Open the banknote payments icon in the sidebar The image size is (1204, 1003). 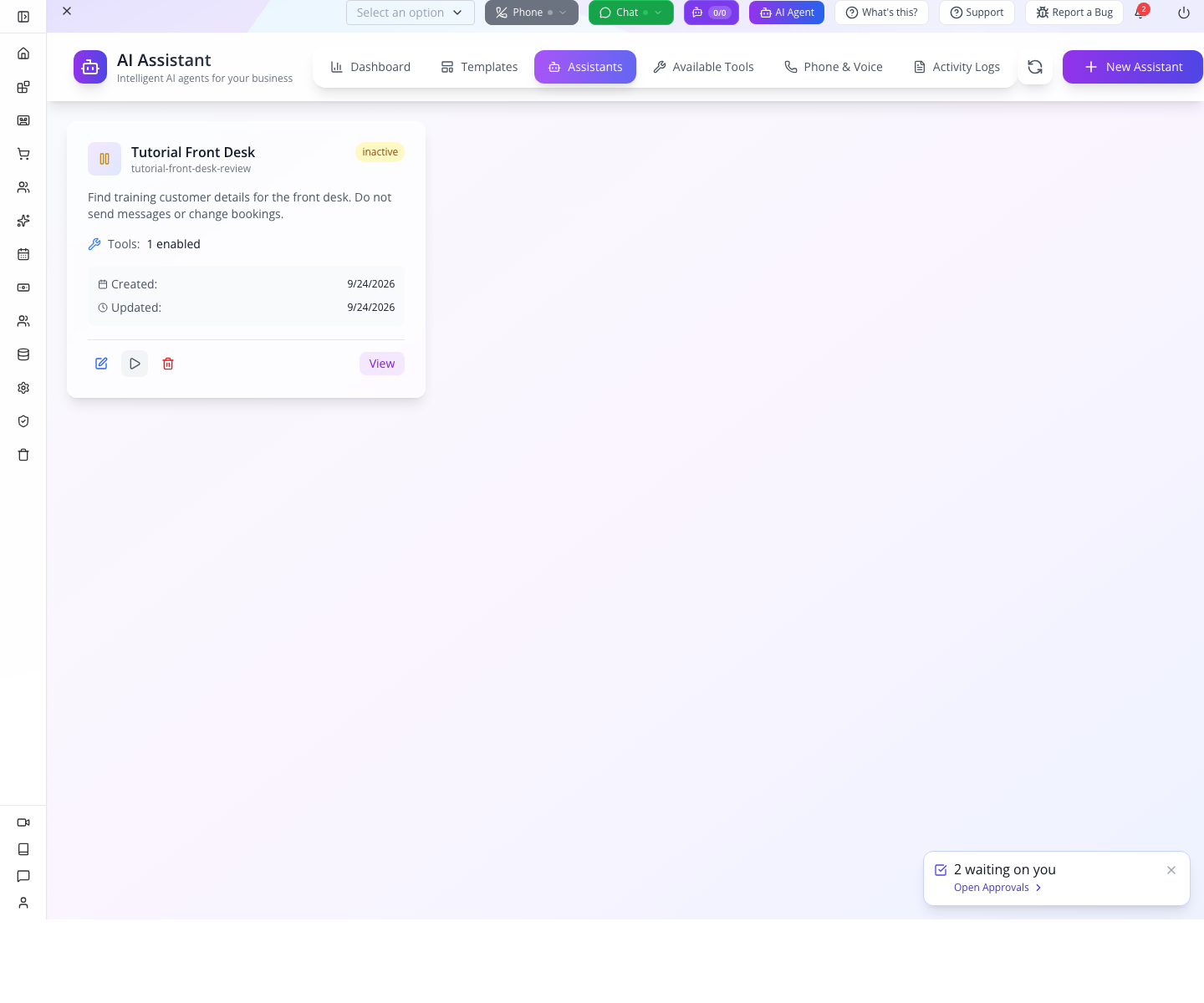click(x=23, y=288)
